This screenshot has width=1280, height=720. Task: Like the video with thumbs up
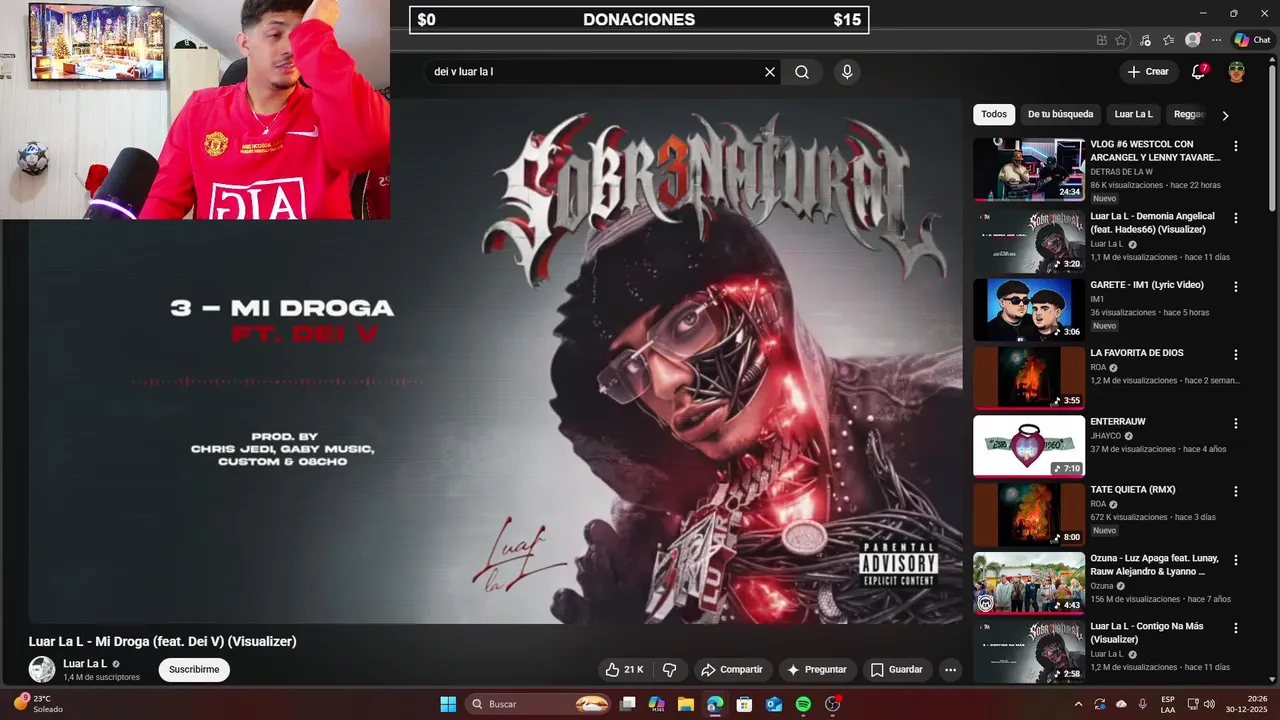(x=625, y=670)
